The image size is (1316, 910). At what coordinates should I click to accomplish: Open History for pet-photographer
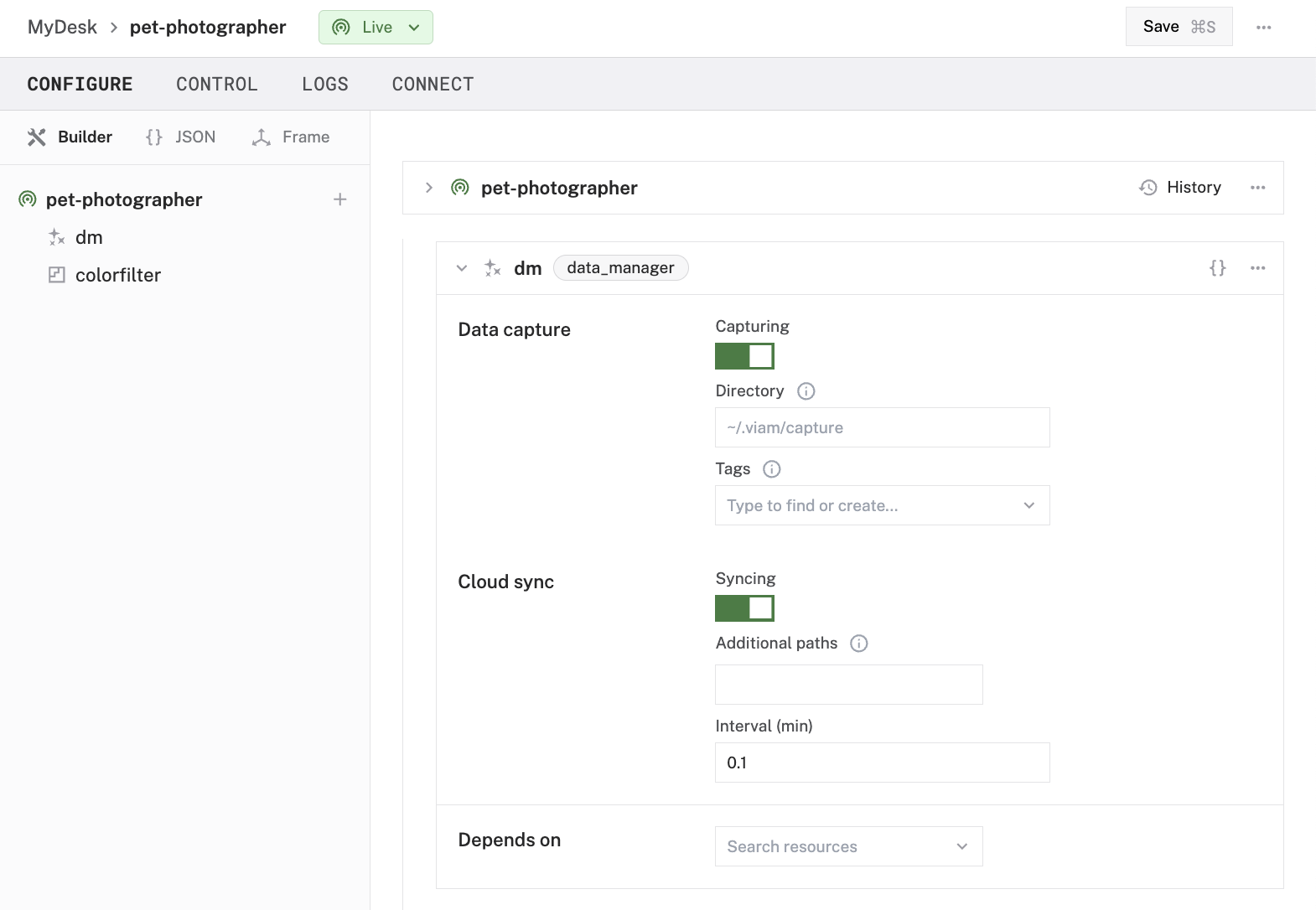pyautogui.click(x=1180, y=188)
